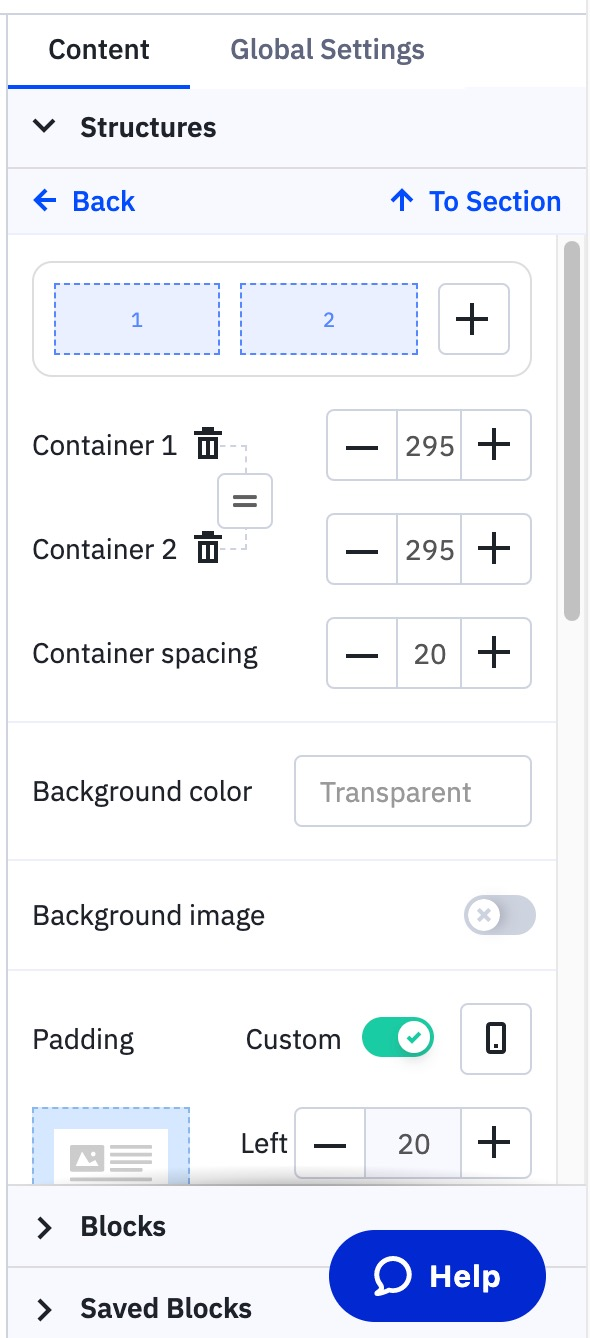Click the Help button
This screenshot has height=1338, width=590.
436,1276
